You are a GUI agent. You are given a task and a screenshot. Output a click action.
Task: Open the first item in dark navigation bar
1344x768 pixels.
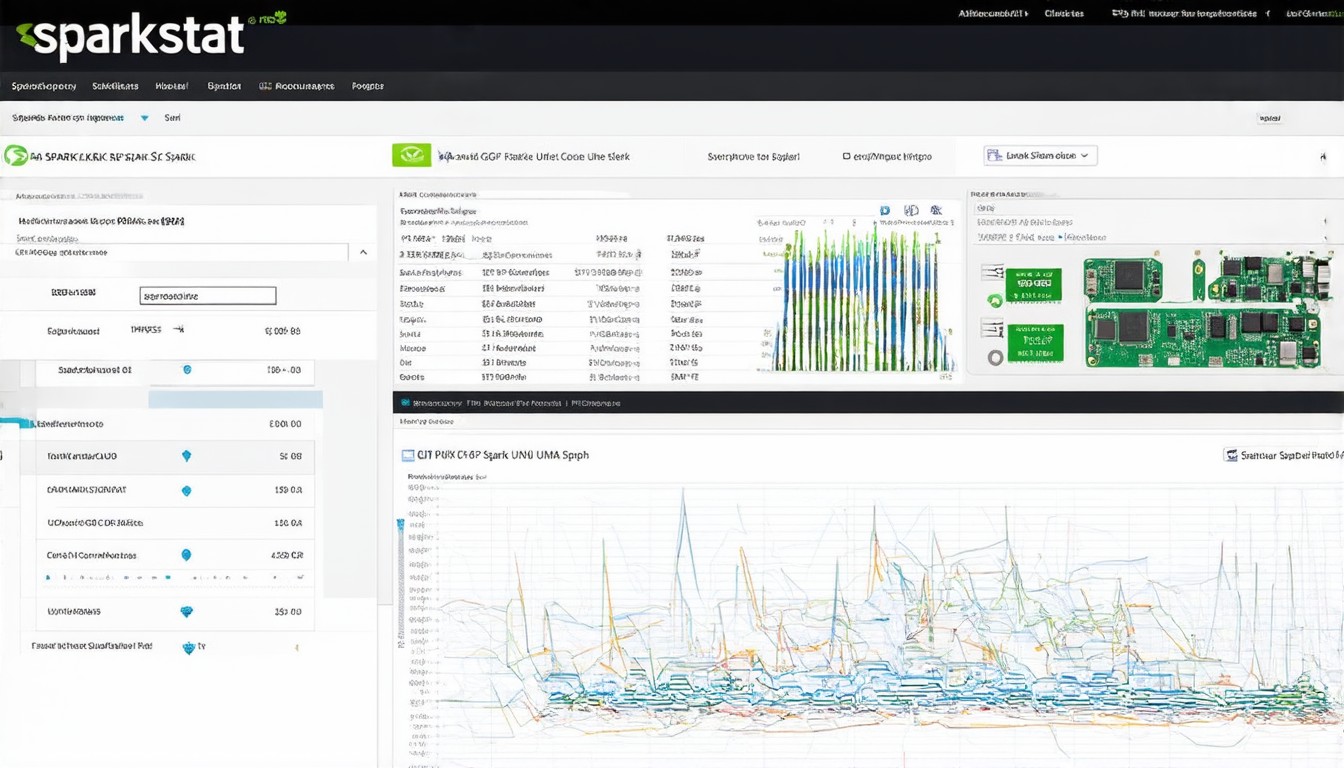(x=43, y=86)
